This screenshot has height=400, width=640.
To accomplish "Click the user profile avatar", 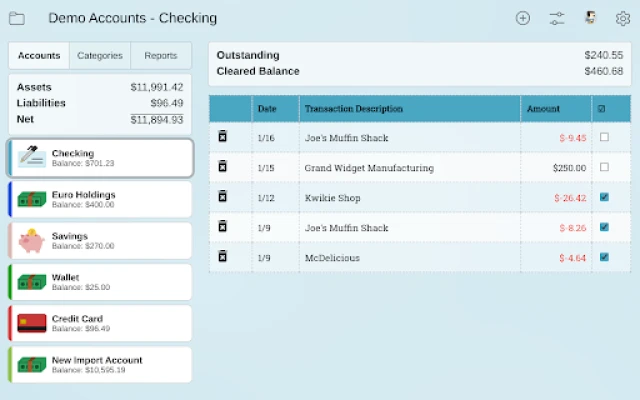I will [590, 18].
